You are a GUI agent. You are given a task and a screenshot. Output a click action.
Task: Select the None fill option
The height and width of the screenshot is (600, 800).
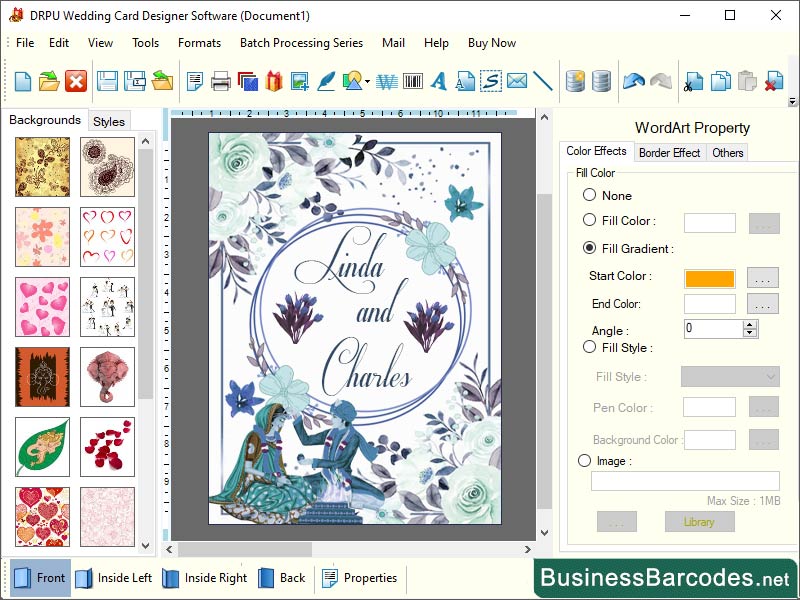pos(589,195)
